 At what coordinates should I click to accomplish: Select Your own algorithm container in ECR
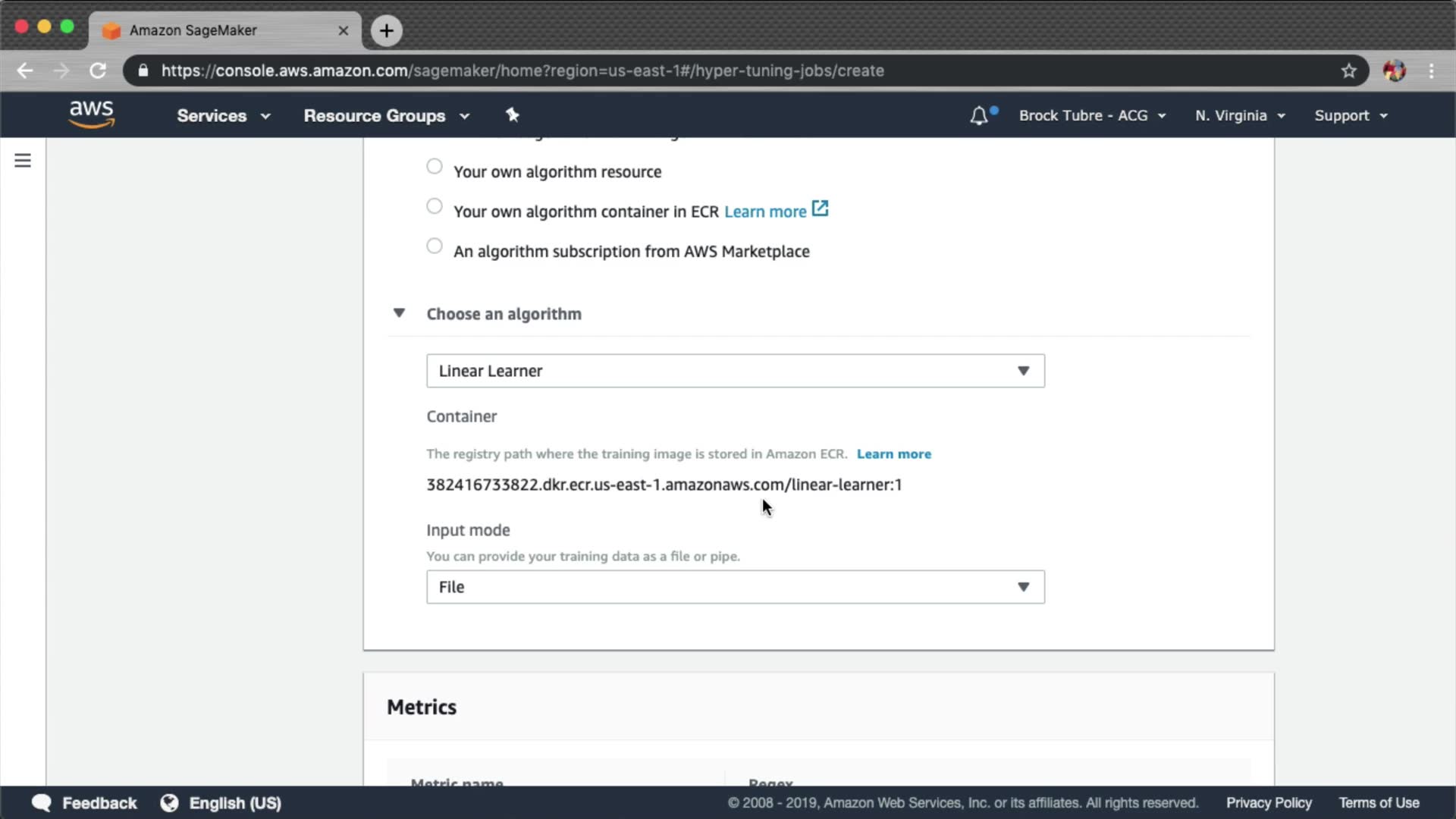pyautogui.click(x=435, y=206)
